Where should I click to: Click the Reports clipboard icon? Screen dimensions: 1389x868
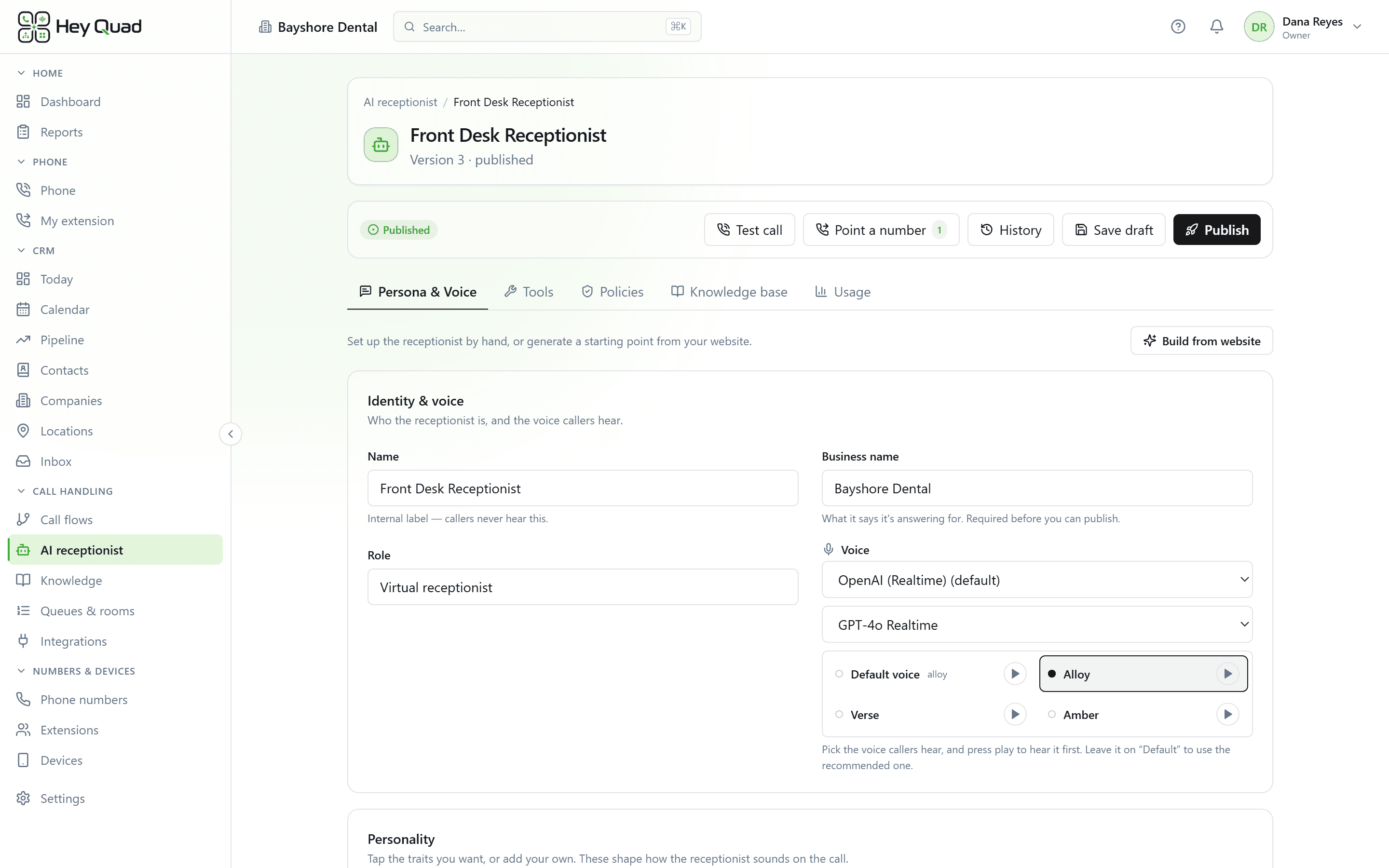(x=23, y=132)
